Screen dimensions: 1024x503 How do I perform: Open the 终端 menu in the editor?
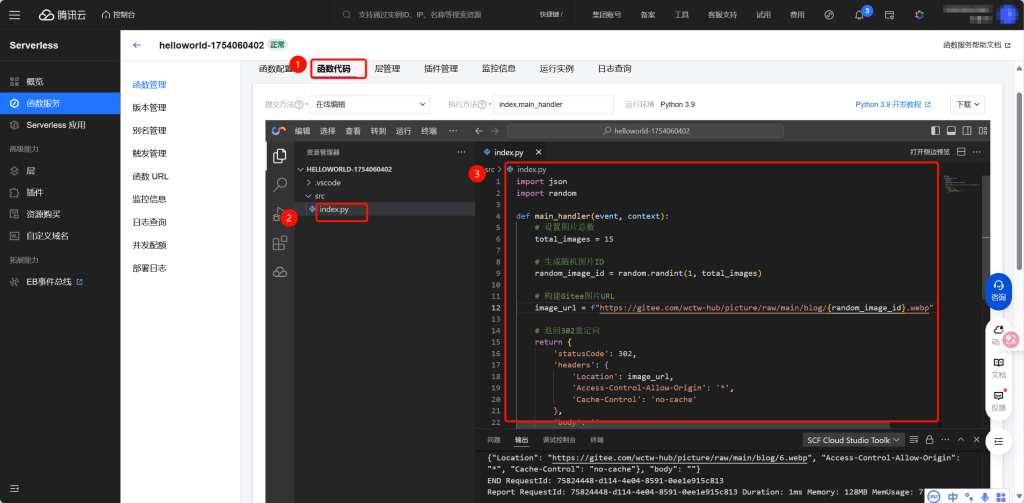[429, 131]
